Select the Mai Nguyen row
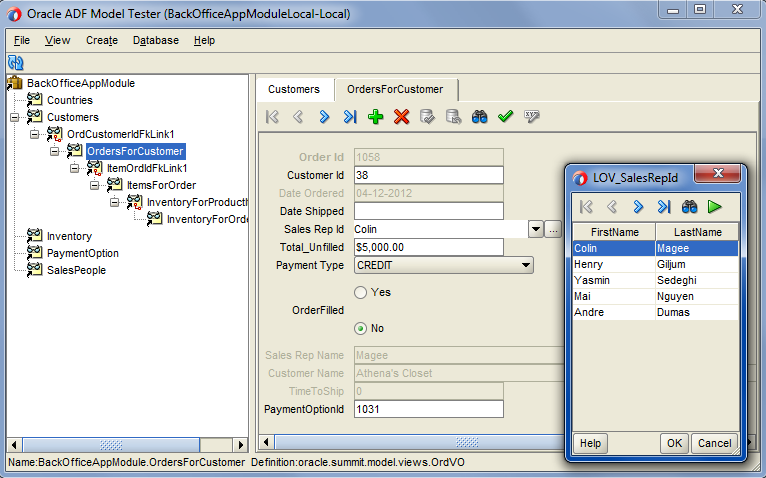Screen dimensions: 766x478 click(656, 296)
